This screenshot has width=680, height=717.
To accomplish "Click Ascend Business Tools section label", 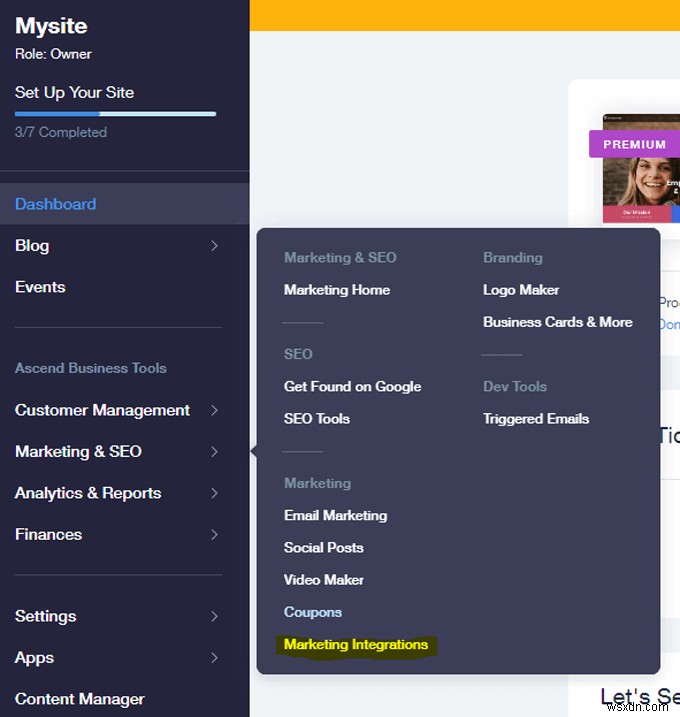I will tap(91, 368).
